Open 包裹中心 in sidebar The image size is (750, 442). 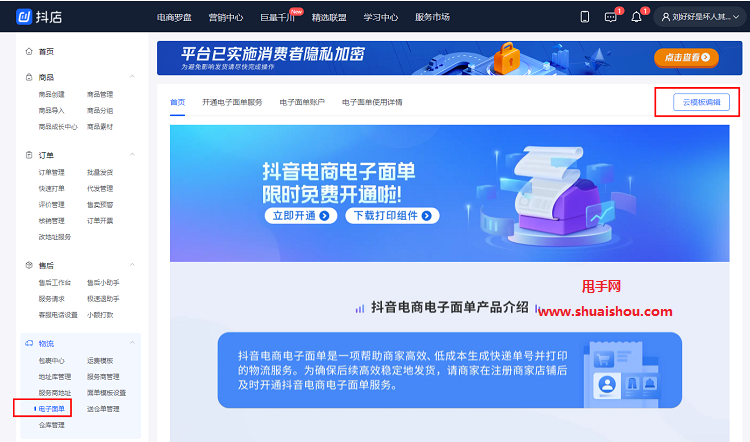tap(52, 361)
